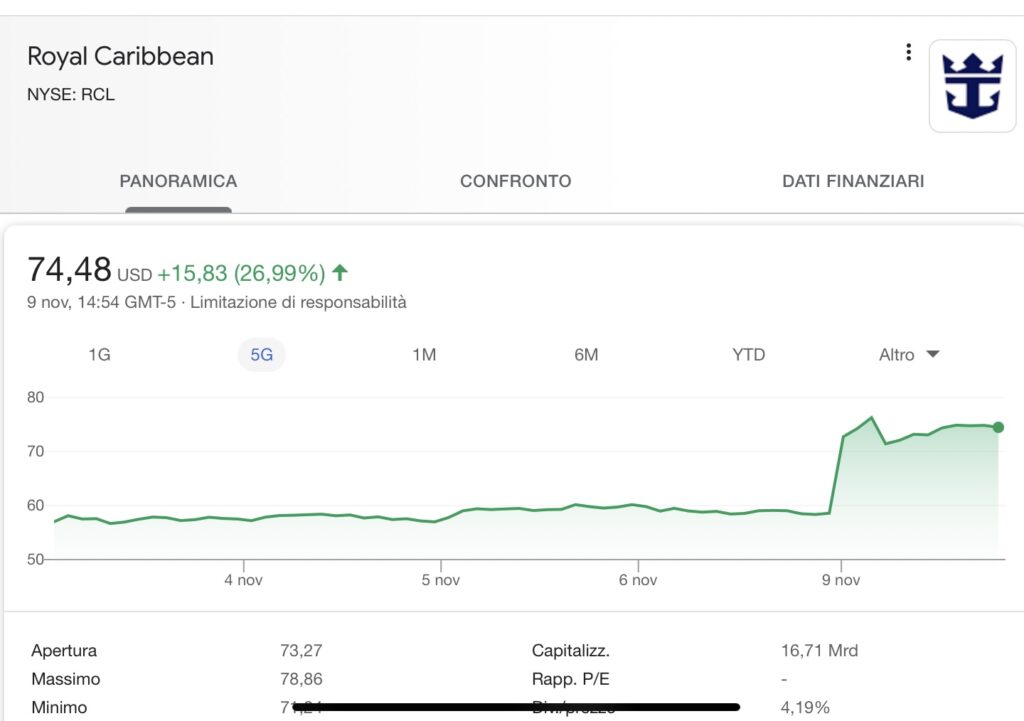Click the 4,19% dividend yield value
Image resolution: width=1024 pixels, height=721 pixels.
[x=805, y=707]
